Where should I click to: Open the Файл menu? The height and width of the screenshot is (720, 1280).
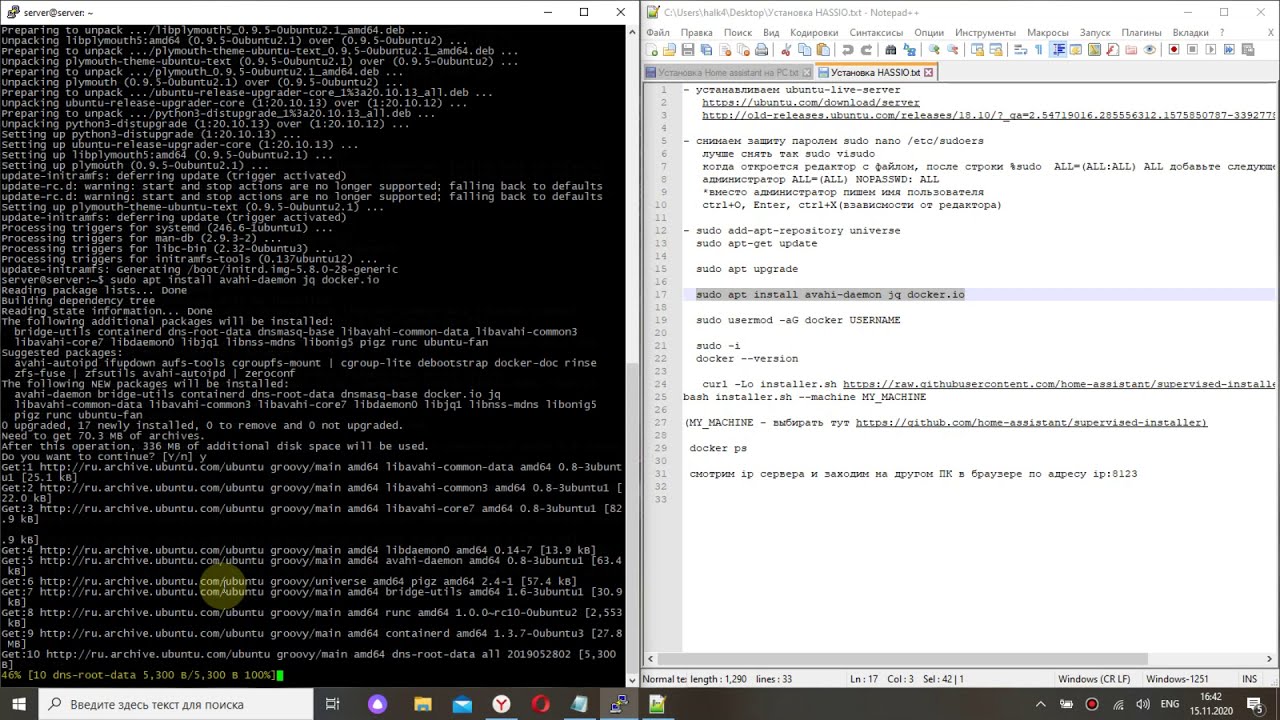[658, 33]
